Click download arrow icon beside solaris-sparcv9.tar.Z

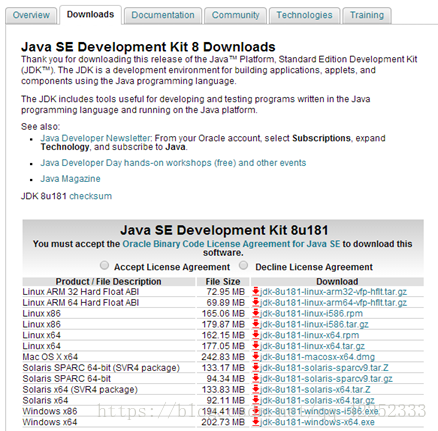pyautogui.click(x=256, y=368)
